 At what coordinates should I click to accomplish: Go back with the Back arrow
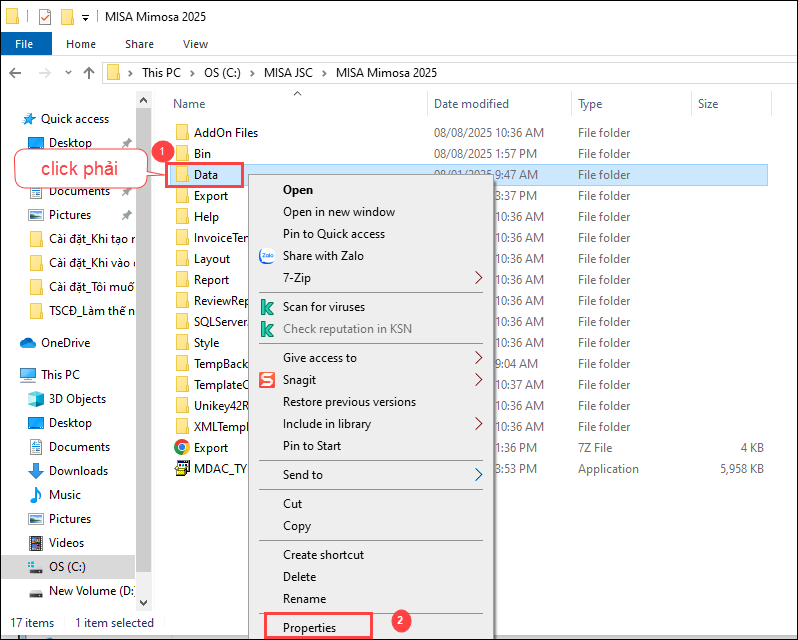click(x=15, y=73)
